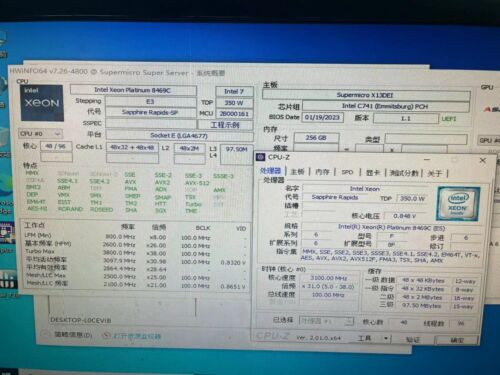The image size is (500, 375).
Task: Click the Socket E (LGA4677) platform field
Action: tap(179, 136)
